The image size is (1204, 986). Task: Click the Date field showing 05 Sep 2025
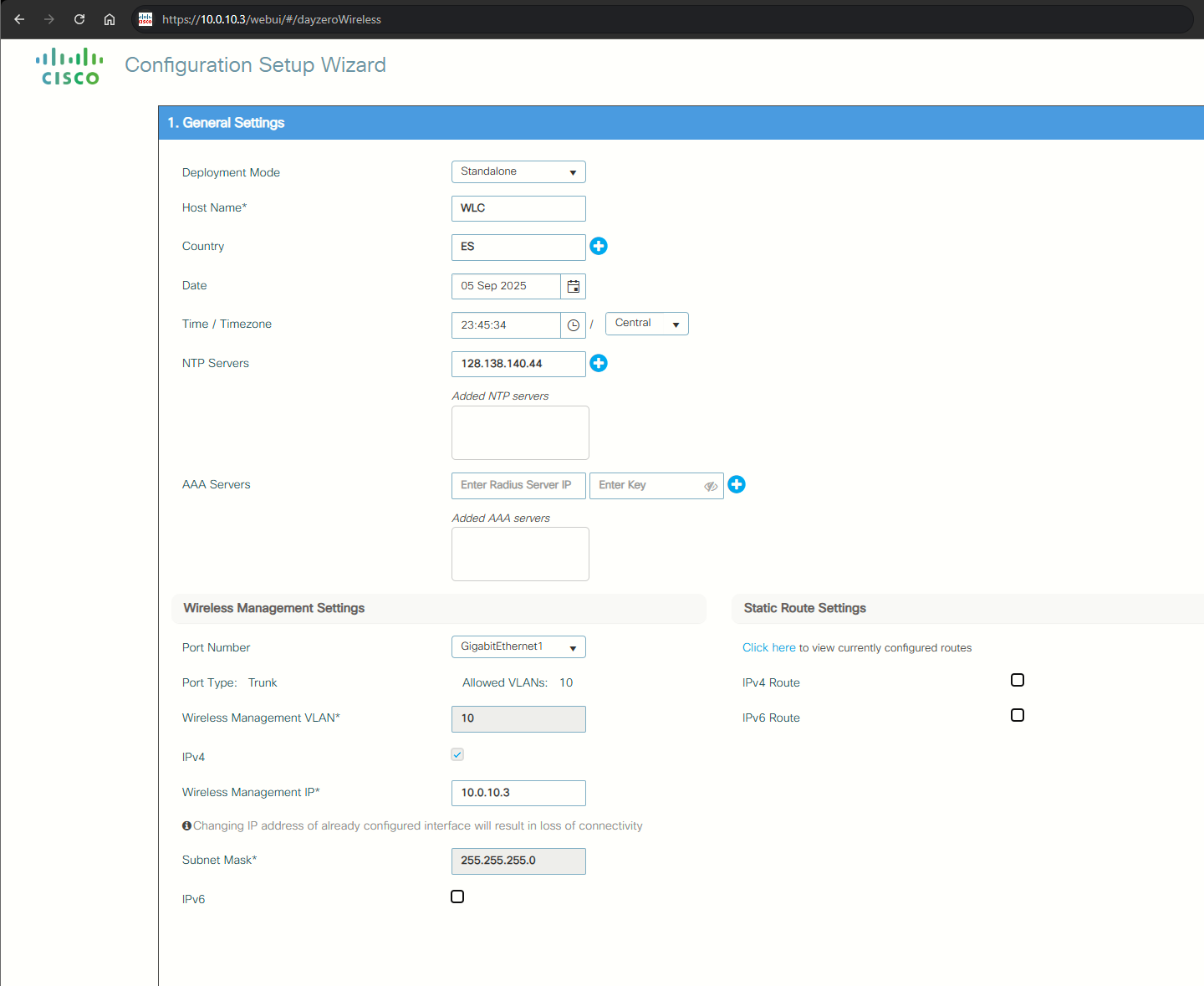tap(507, 286)
